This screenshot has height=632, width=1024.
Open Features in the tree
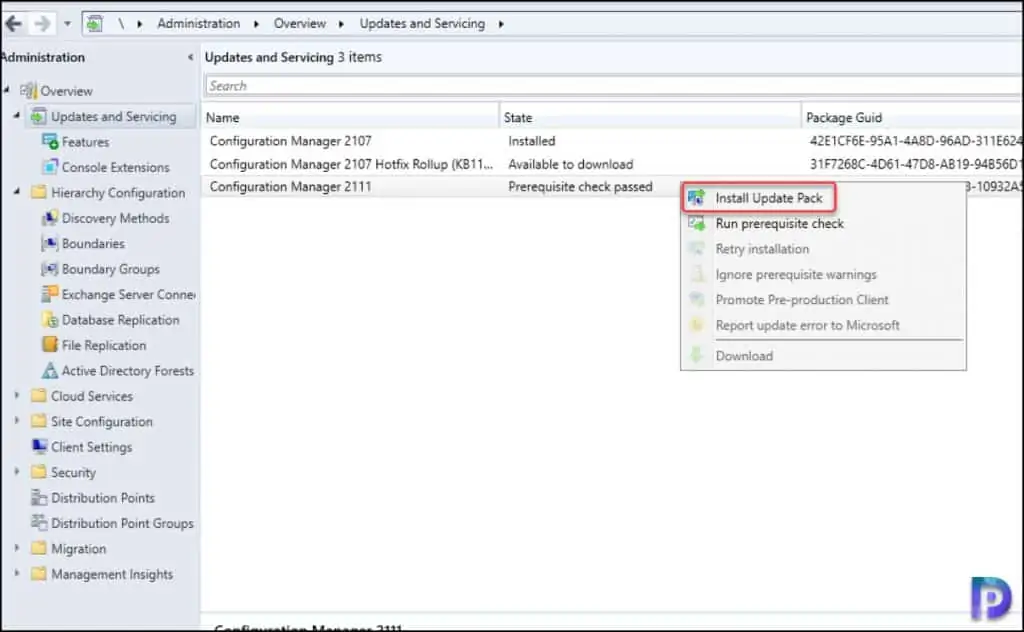(86, 142)
